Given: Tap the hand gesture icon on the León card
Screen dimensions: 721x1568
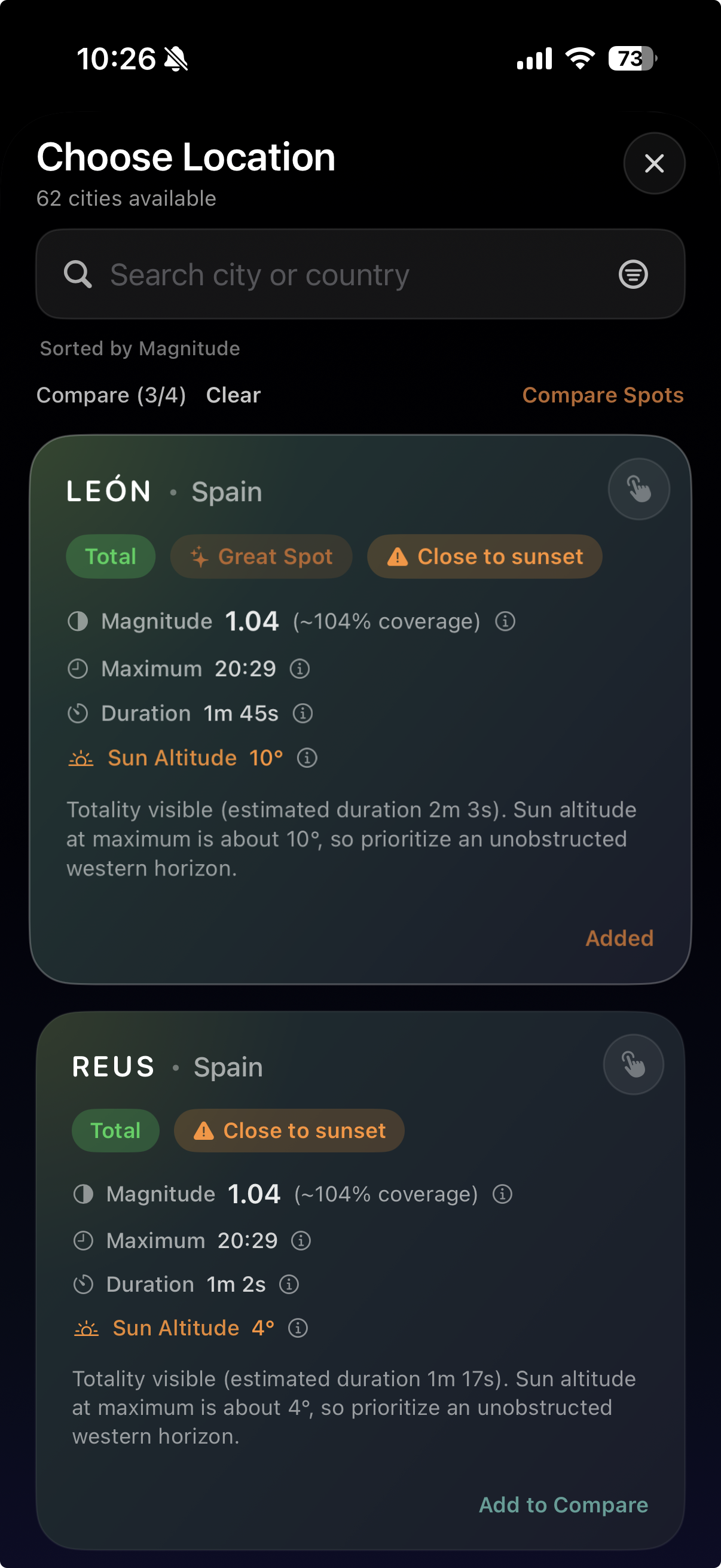Looking at the screenshot, I should coord(639,488).
